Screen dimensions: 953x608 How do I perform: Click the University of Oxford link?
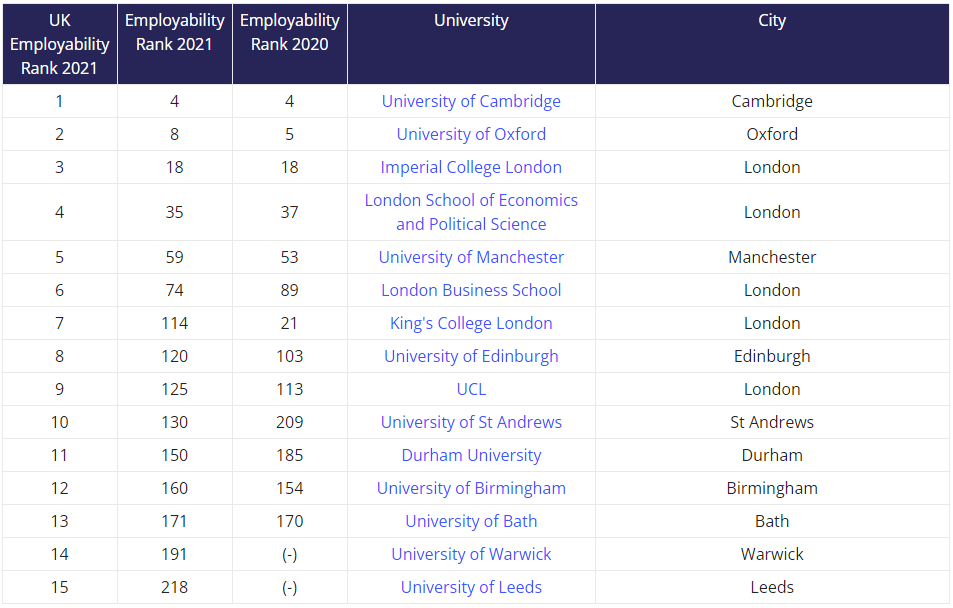click(x=471, y=134)
